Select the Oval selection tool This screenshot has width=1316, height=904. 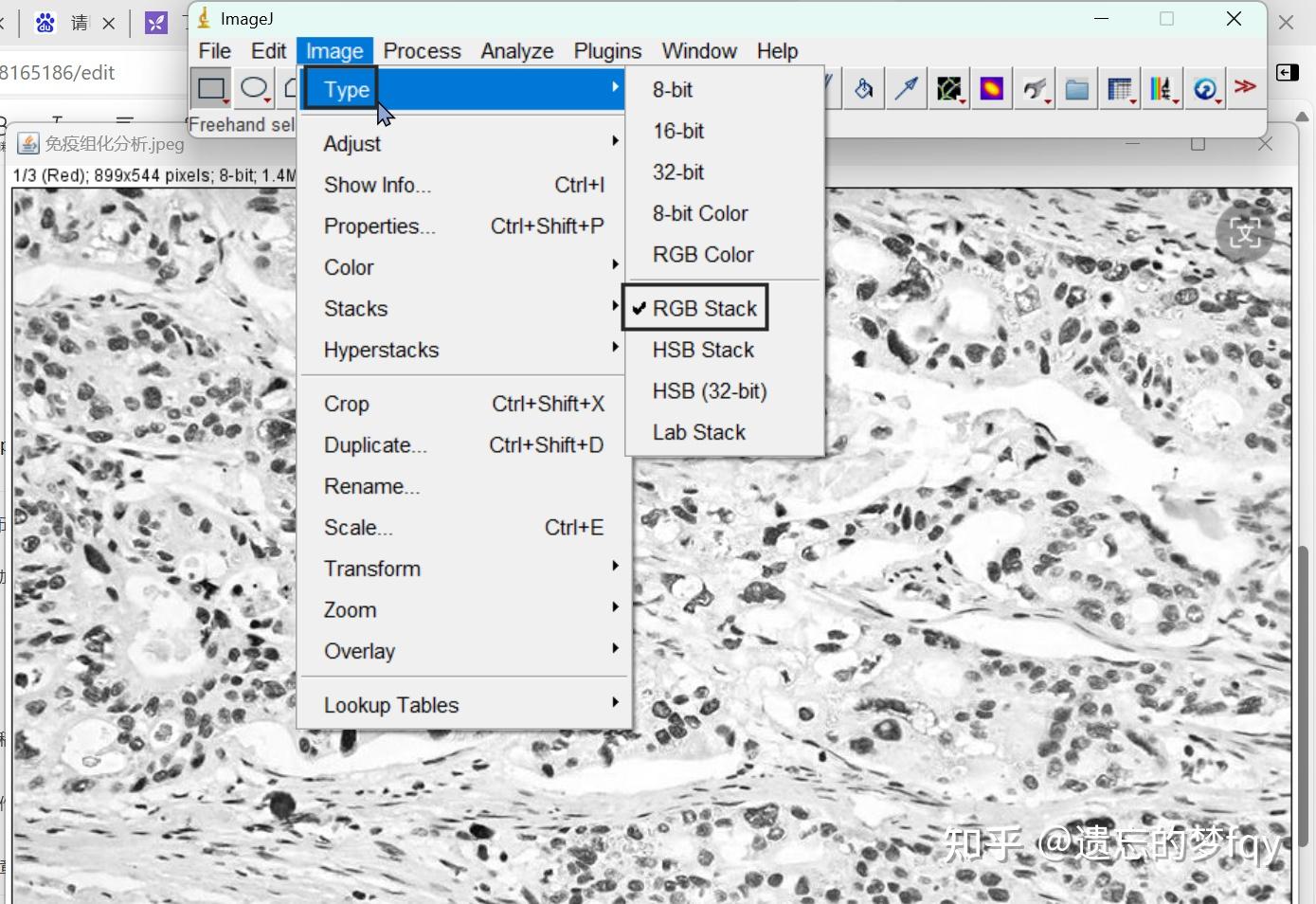pyautogui.click(x=253, y=89)
